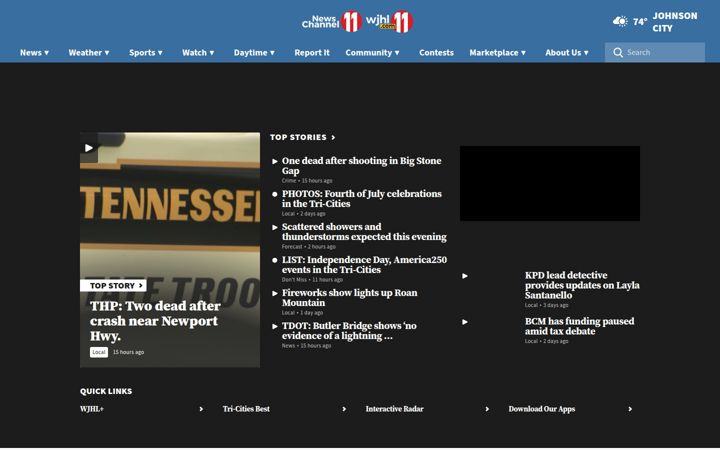This screenshot has width=720, height=450.
Task: Click the News Channel 11 logo
Action: click(332, 22)
